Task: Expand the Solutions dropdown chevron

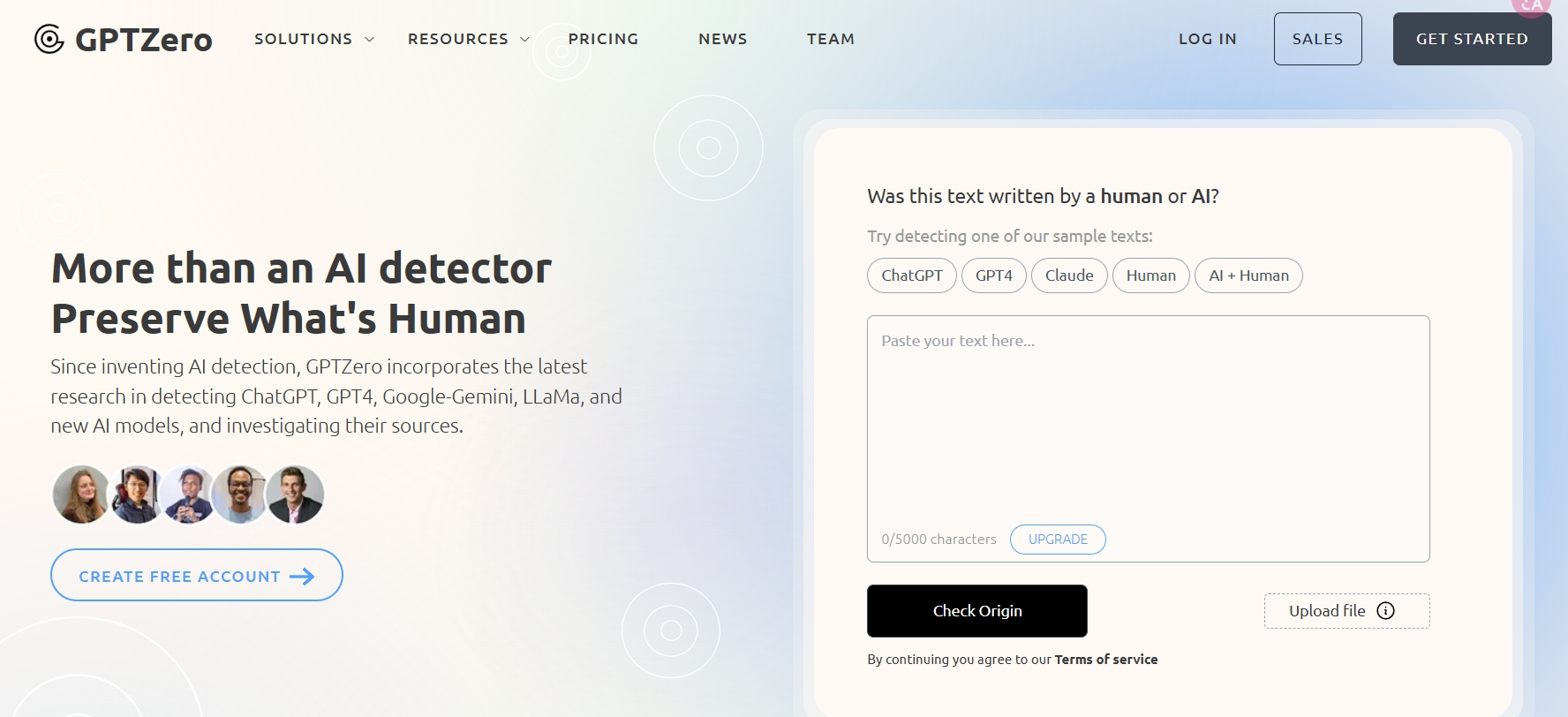Action: tap(370, 40)
